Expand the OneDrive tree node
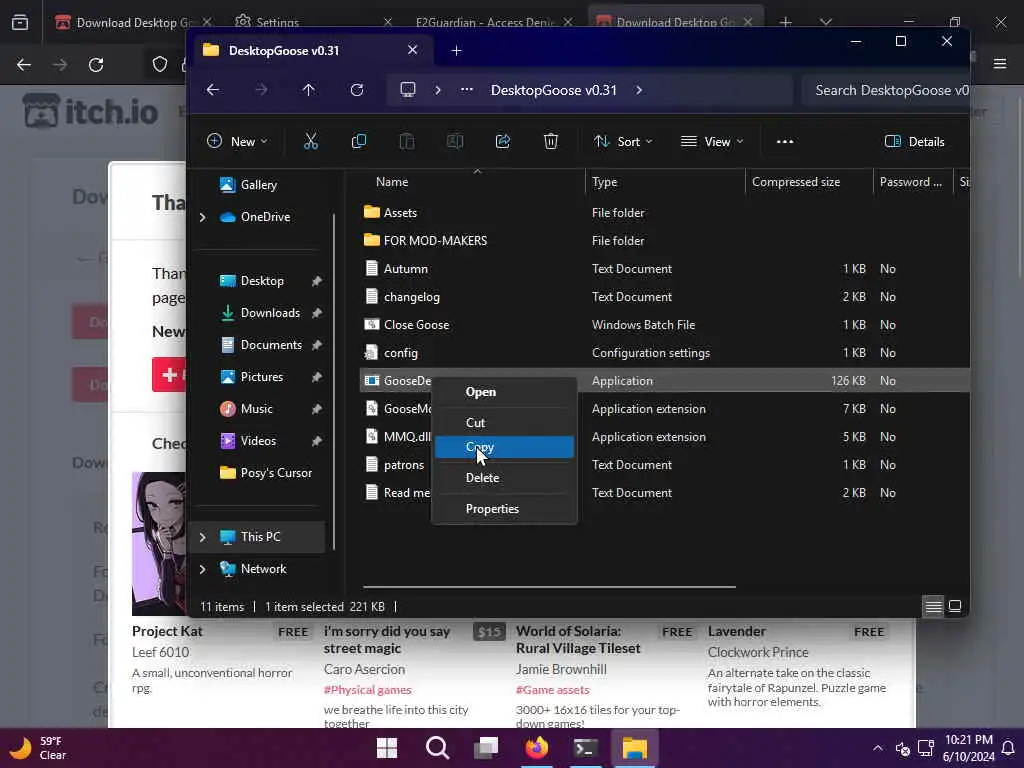 pos(202,217)
